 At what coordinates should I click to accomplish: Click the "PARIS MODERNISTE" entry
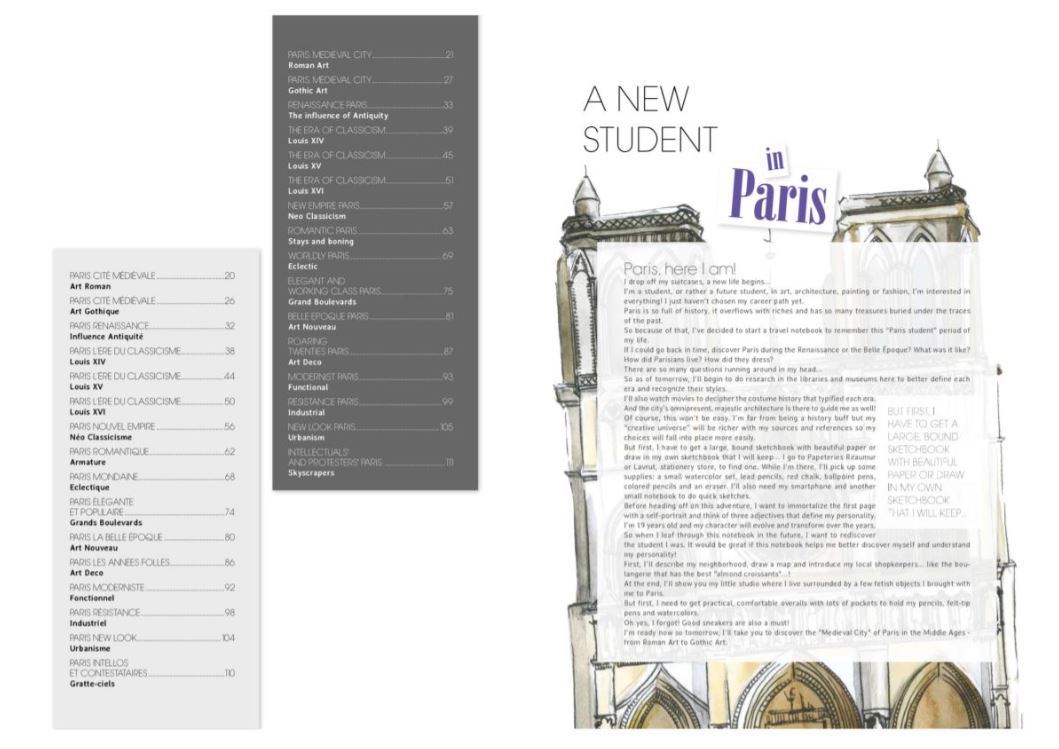click(152, 588)
